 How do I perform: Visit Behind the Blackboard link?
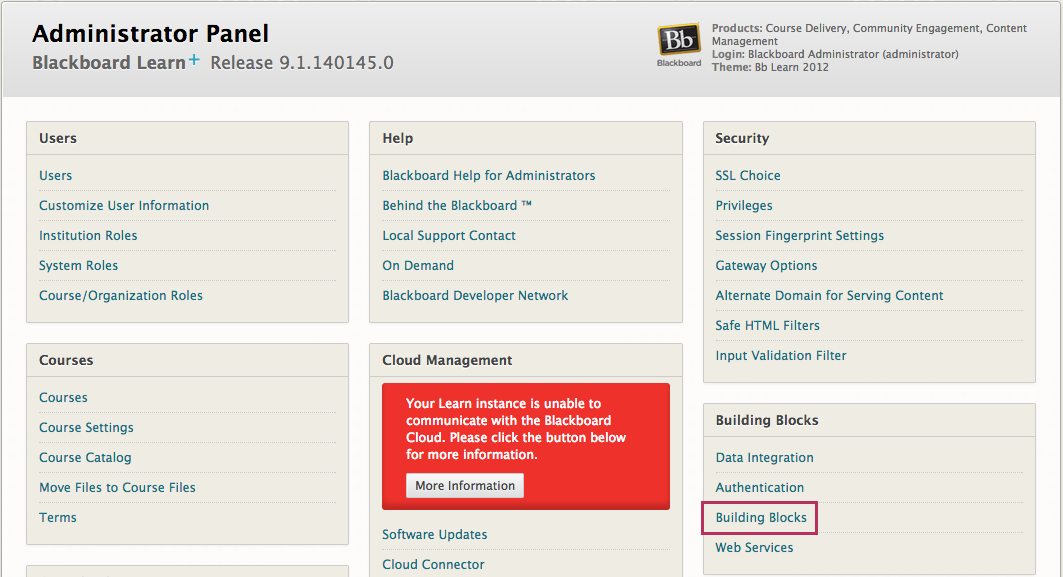[x=457, y=205]
